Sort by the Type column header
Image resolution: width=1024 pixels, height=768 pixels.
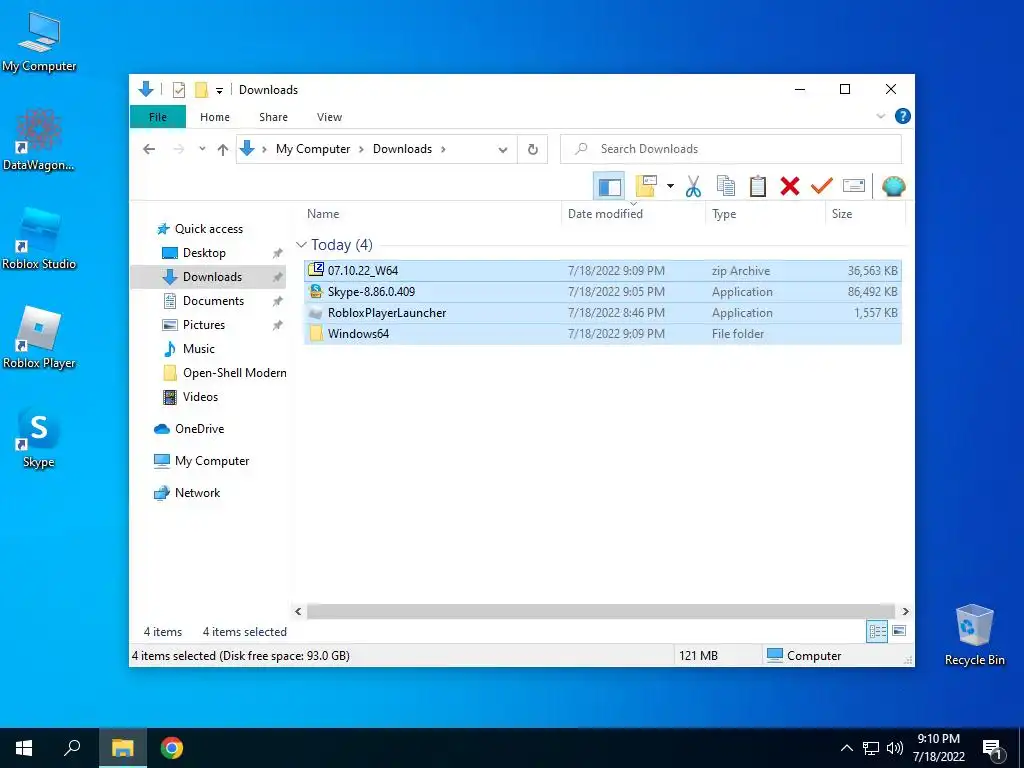point(765,214)
